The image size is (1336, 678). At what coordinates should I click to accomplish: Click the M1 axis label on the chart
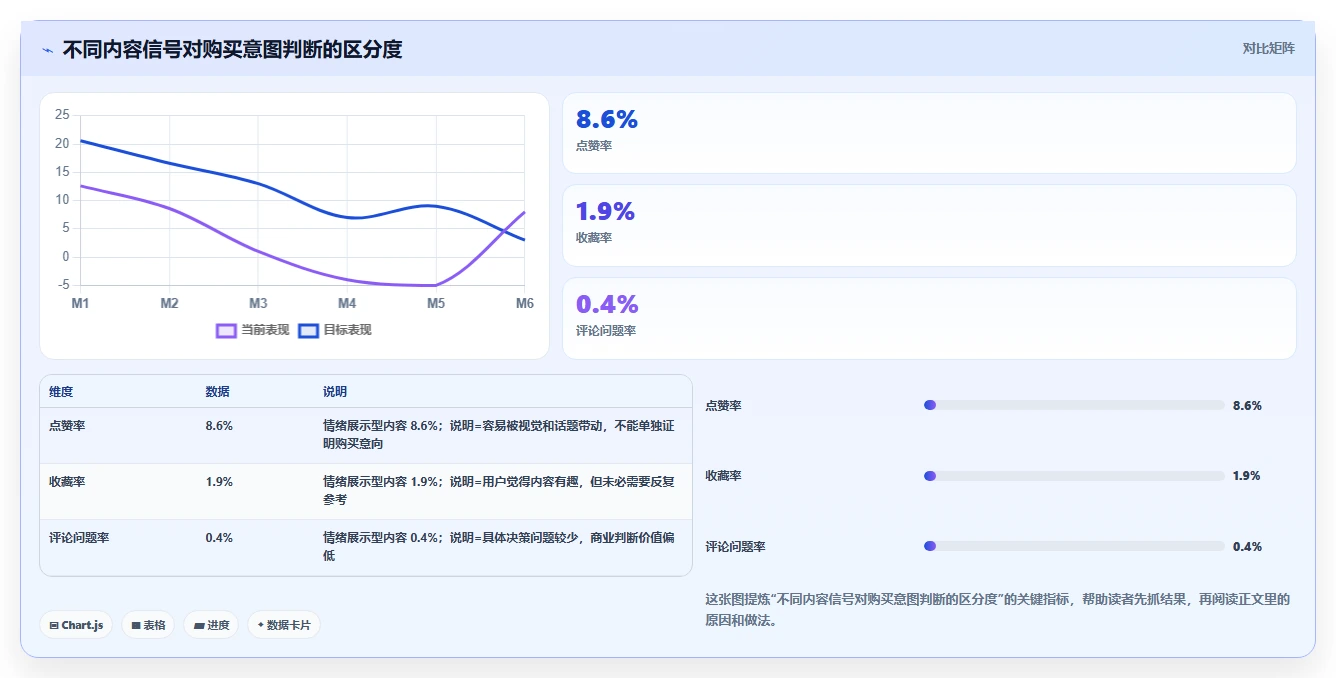80,303
